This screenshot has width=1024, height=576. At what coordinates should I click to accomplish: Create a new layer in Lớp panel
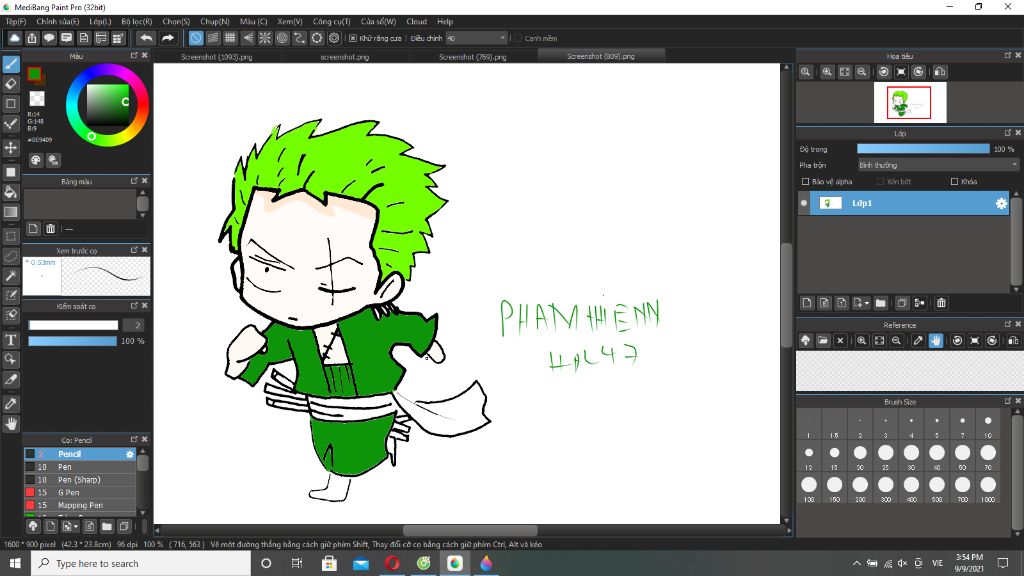point(807,303)
